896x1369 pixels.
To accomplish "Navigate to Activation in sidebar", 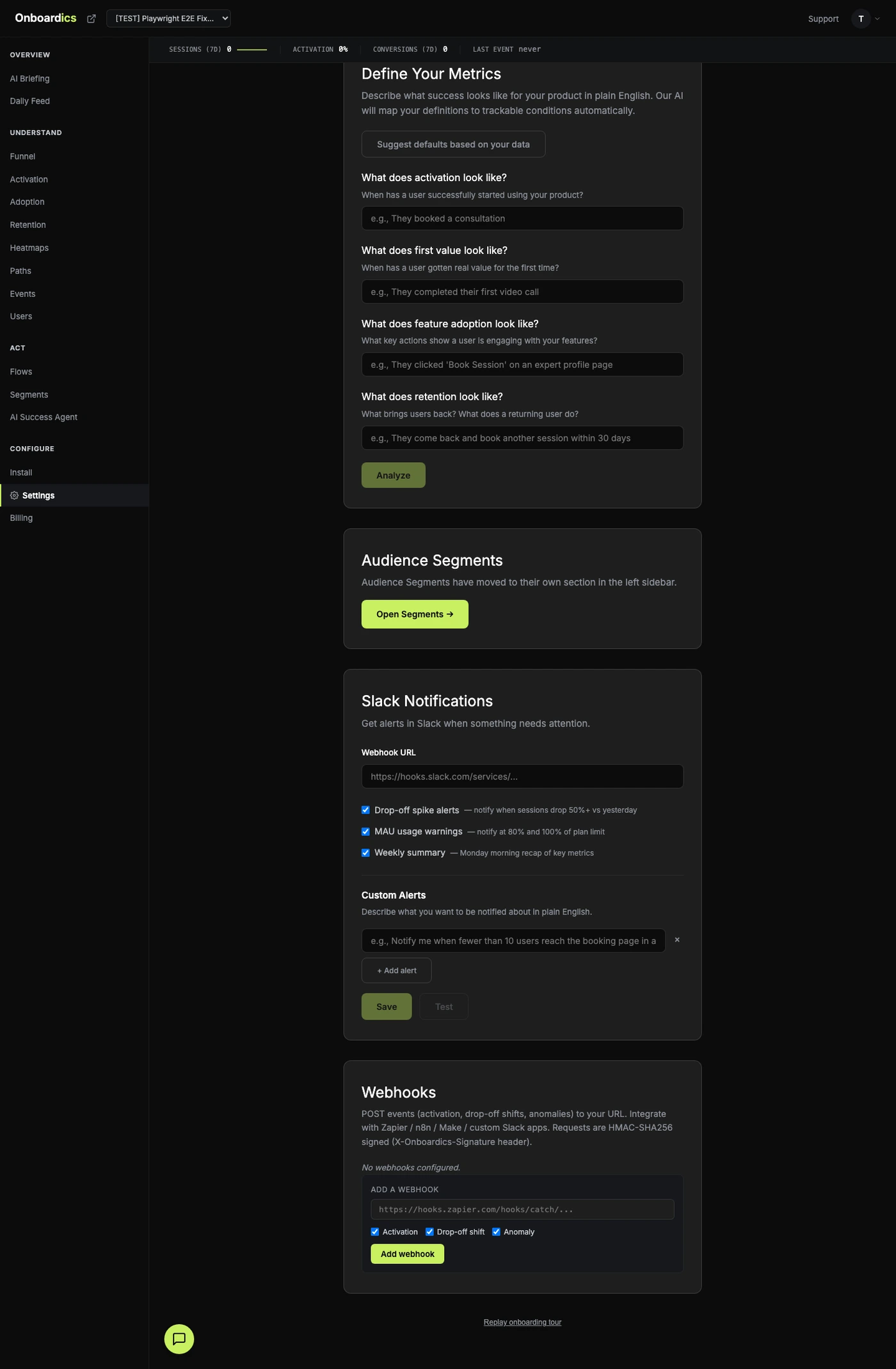I will 29,179.
